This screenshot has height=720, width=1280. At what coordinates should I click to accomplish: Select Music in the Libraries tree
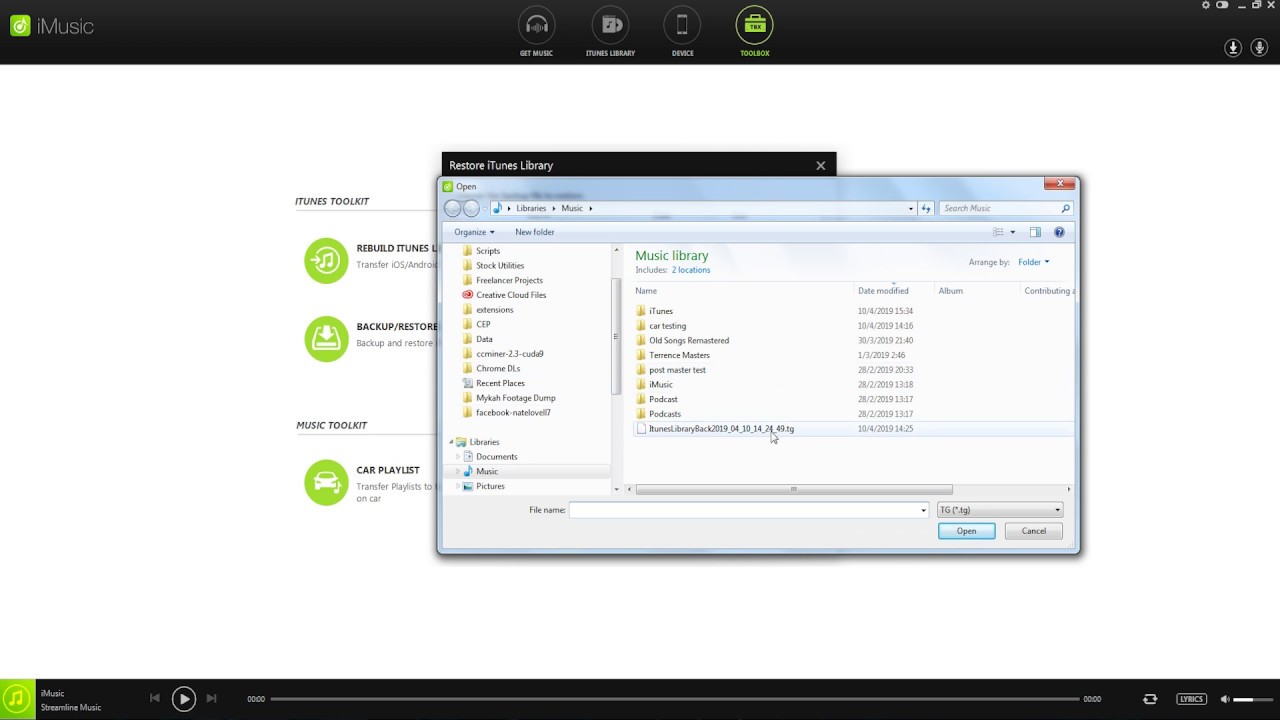pyautogui.click(x=487, y=471)
